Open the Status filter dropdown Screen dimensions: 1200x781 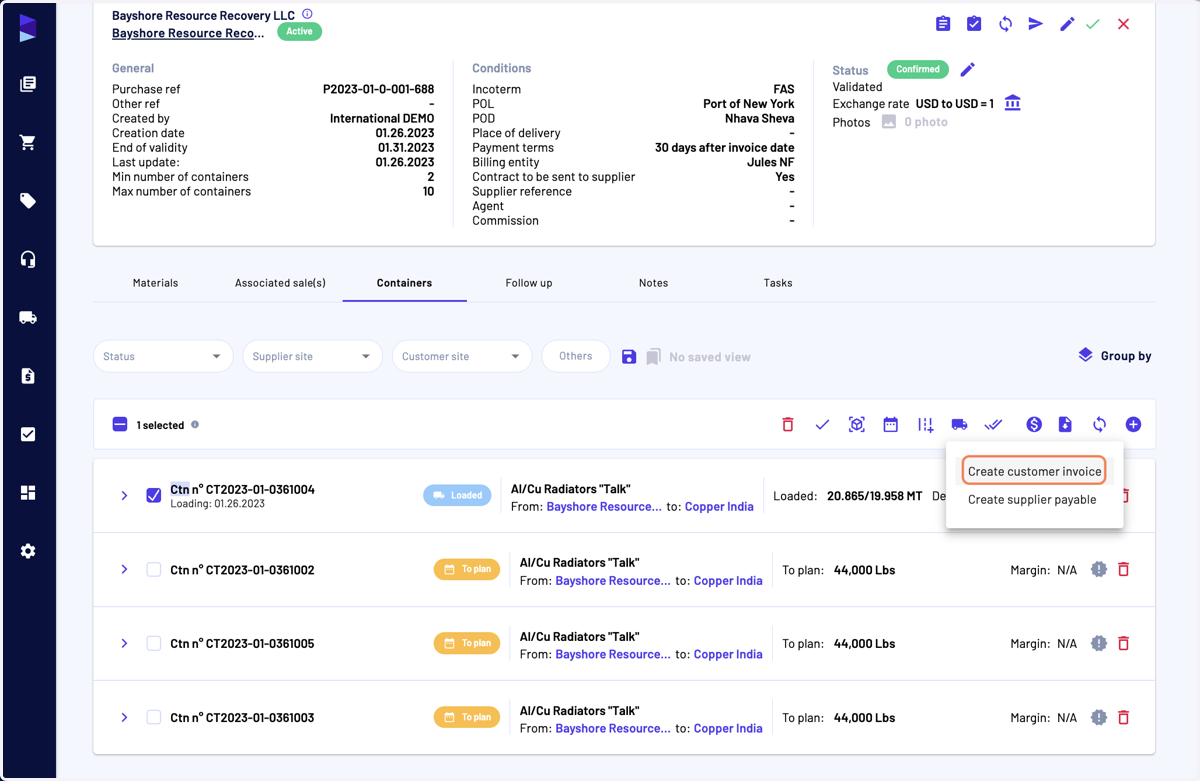(163, 356)
